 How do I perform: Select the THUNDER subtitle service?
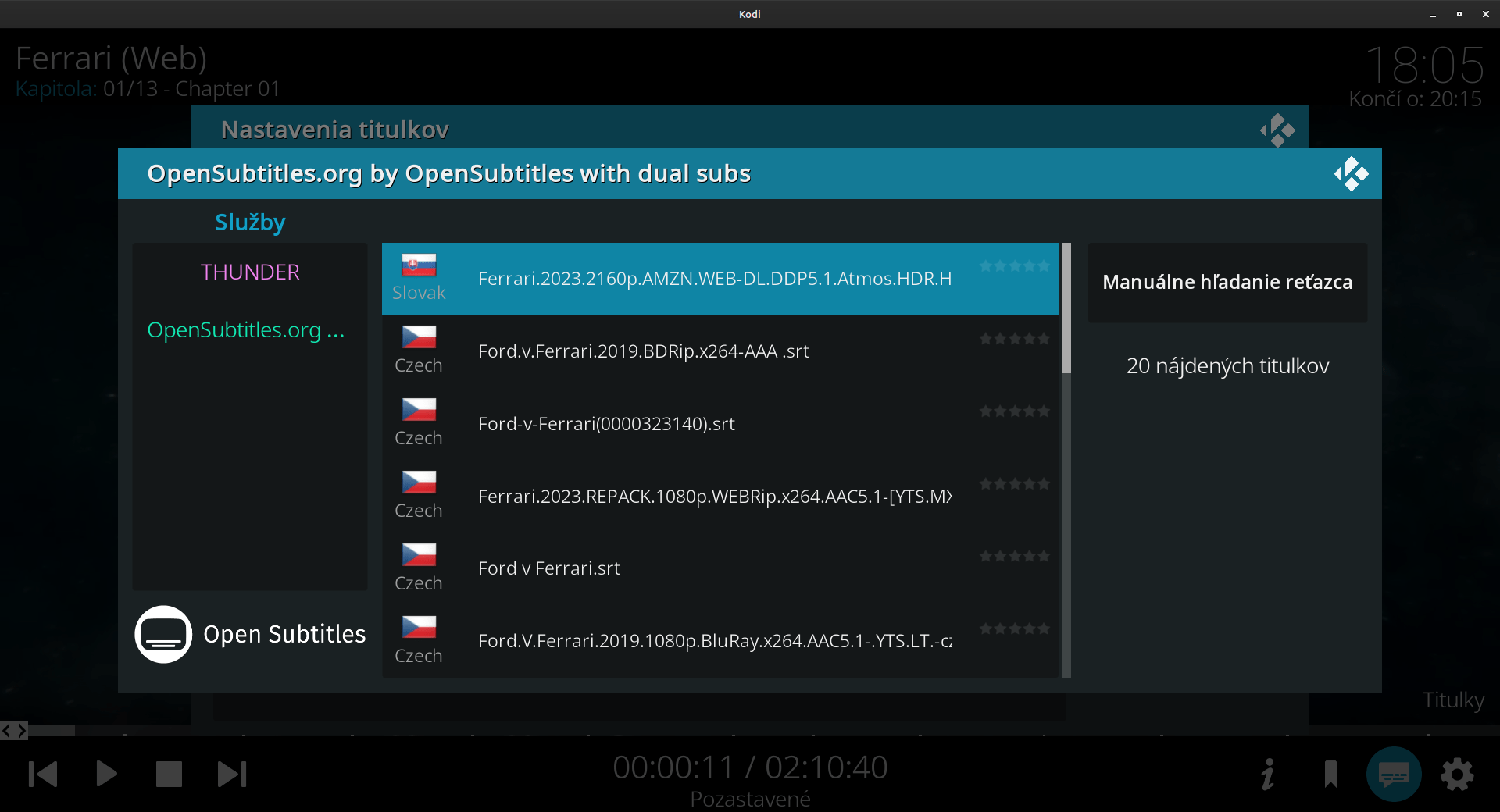[250, 272]
